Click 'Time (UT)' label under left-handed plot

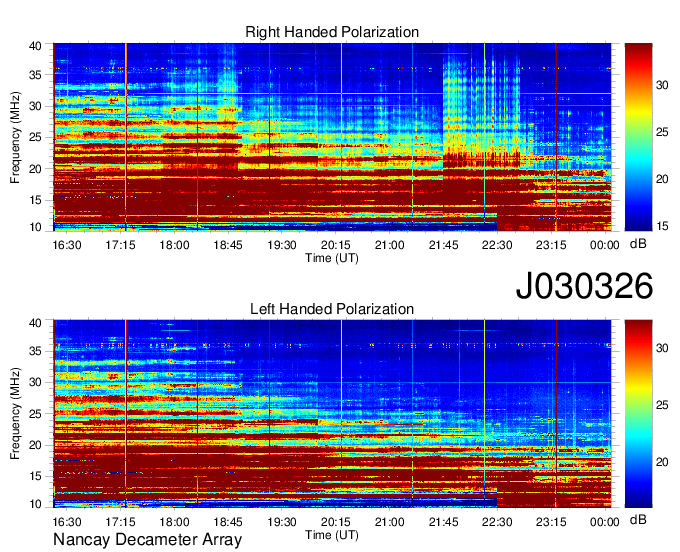[332, 535]
